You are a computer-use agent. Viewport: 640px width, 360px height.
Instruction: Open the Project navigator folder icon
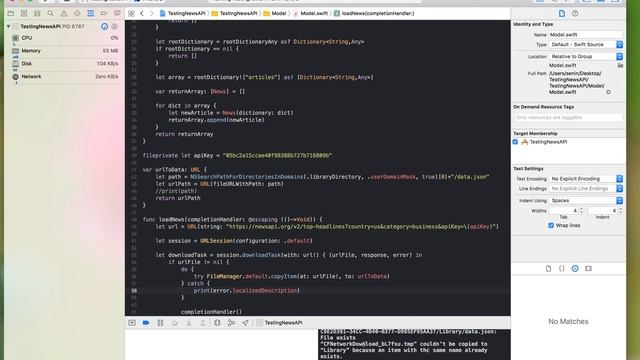11,13
